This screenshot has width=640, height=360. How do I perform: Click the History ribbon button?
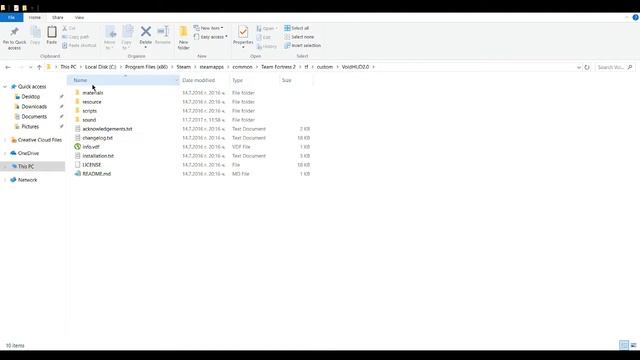267,47
